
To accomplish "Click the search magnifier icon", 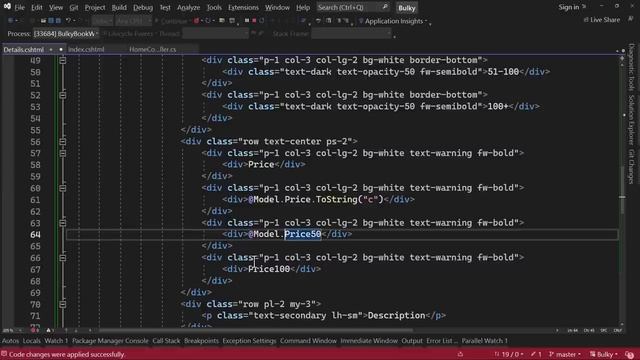I will [385, 7].
